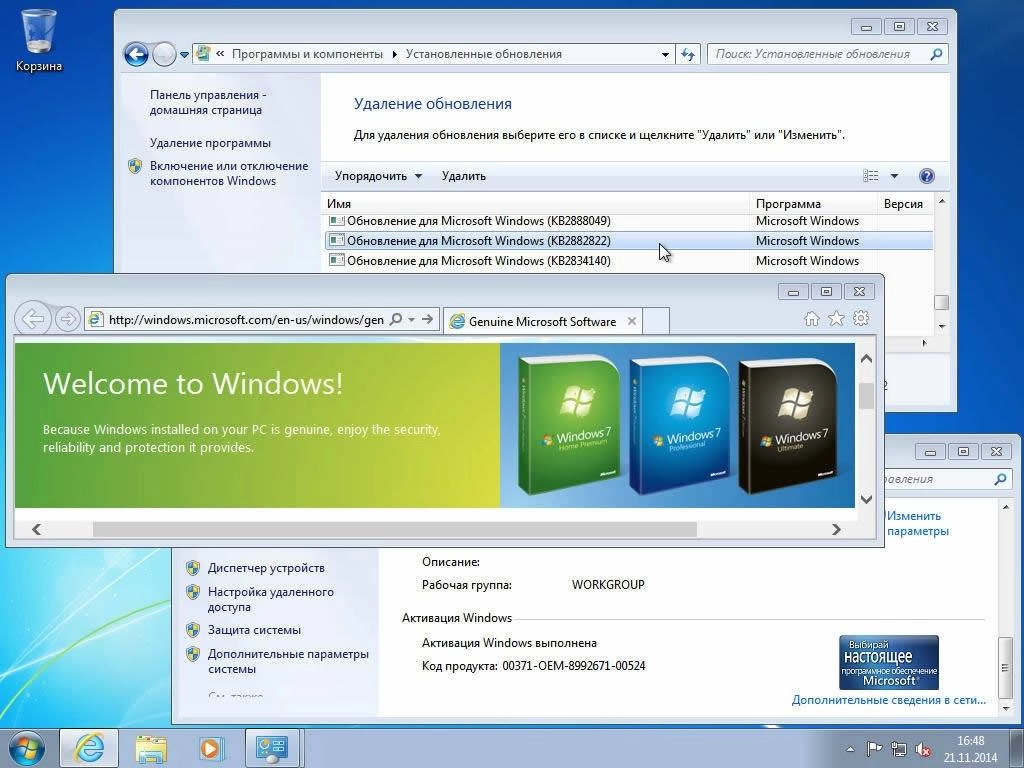This screenshot has height=768, width=1024.
Task: Open 'Диспетчер устройств' in the System window
Action: (266, 568)
